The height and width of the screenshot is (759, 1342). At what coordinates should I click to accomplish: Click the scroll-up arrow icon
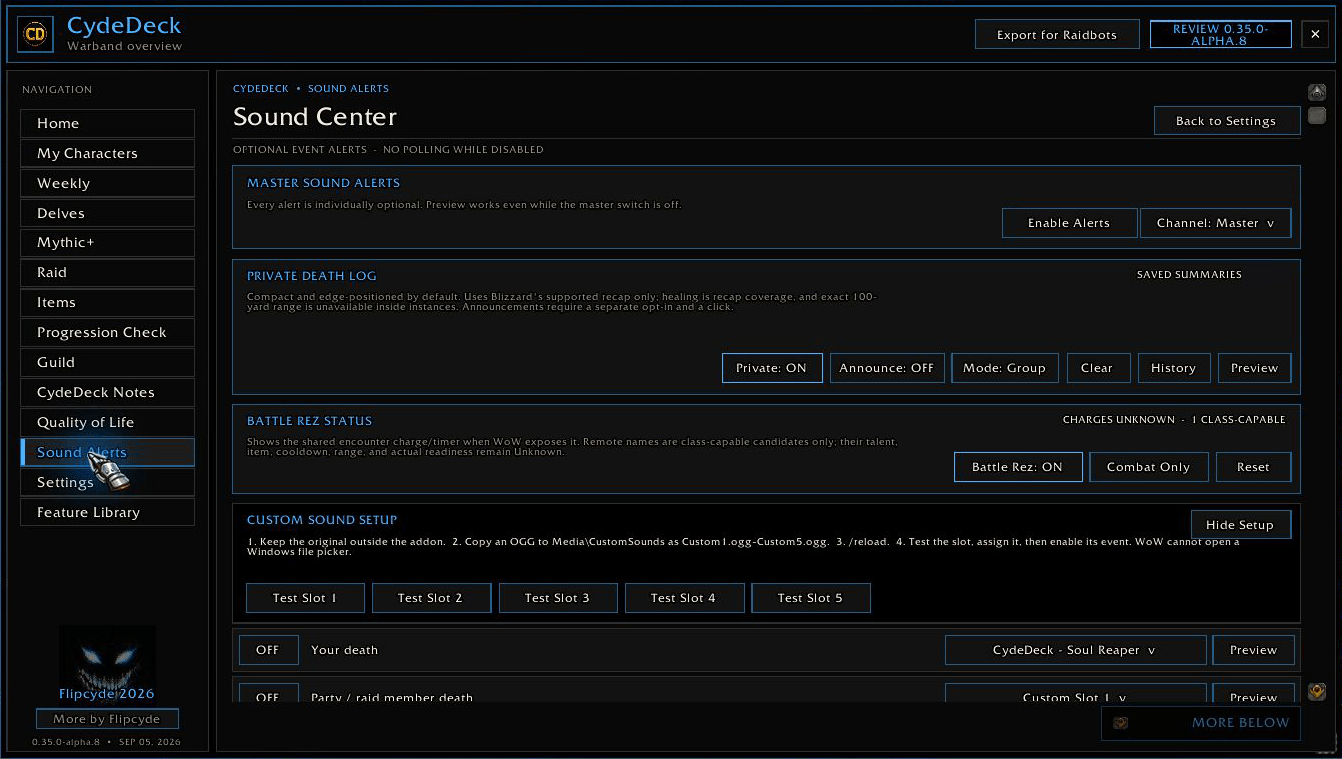1317,92
